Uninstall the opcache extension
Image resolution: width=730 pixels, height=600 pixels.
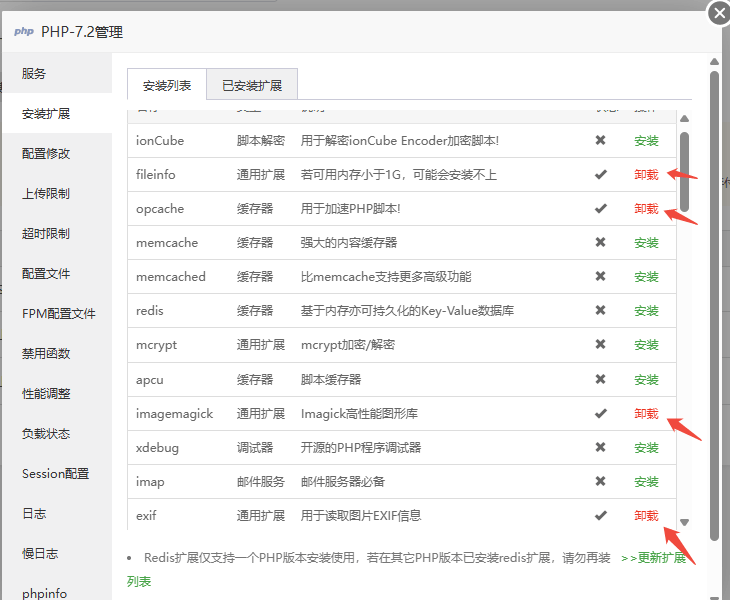646,209
